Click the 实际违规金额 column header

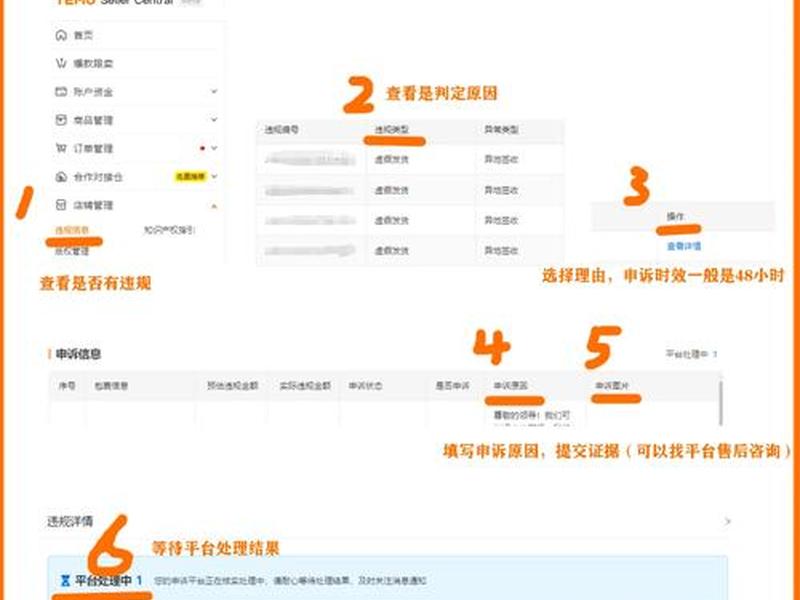[x=305, y=386]
